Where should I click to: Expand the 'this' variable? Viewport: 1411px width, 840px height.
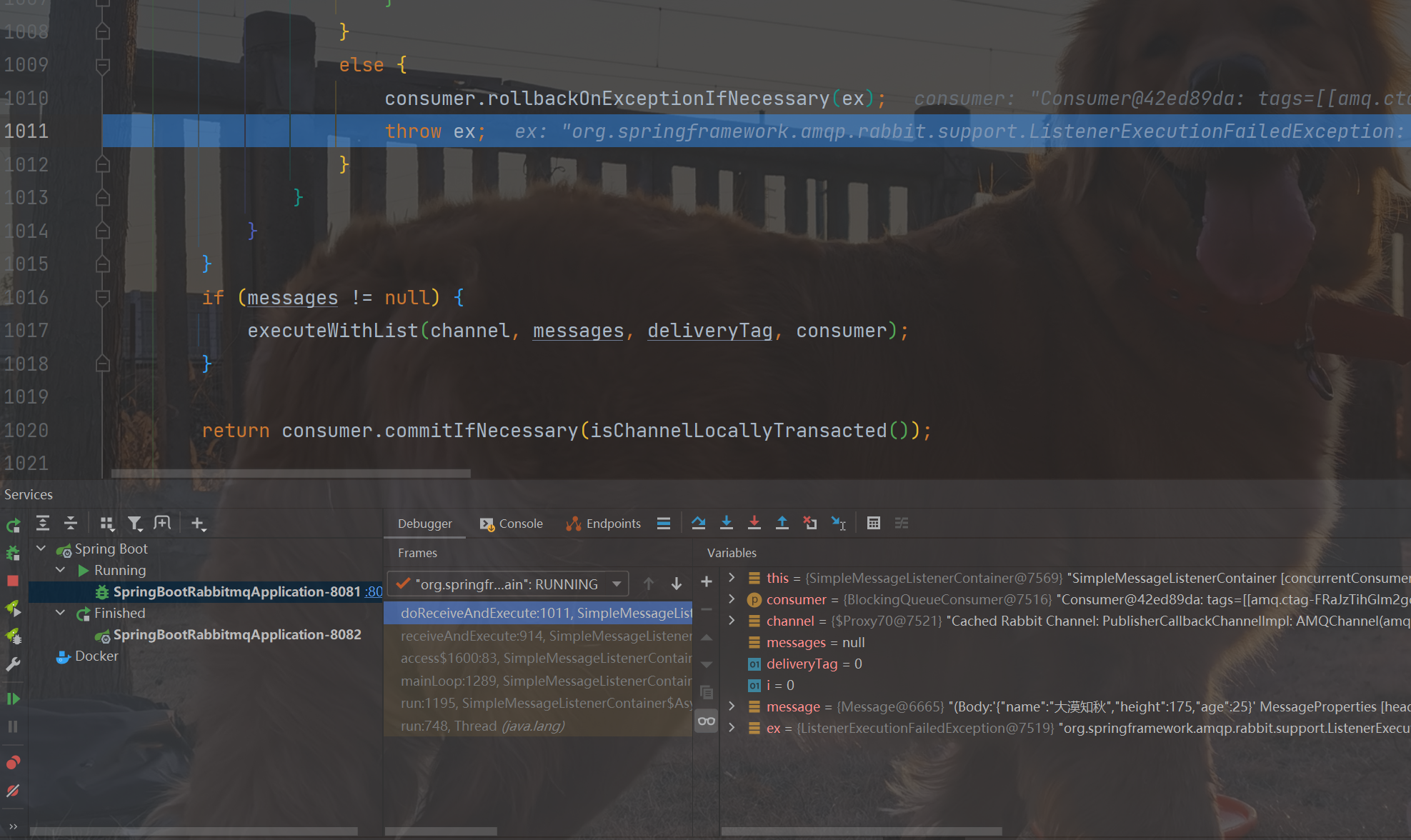click(x=732, y=577)
